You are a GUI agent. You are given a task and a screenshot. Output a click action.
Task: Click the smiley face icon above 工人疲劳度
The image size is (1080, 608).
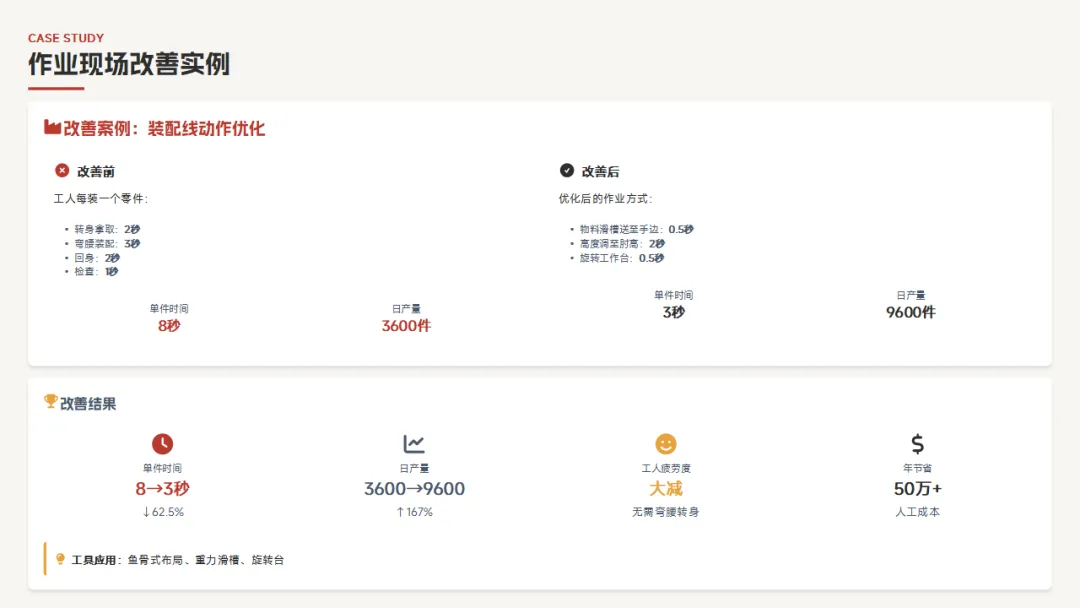pos(666,444)
